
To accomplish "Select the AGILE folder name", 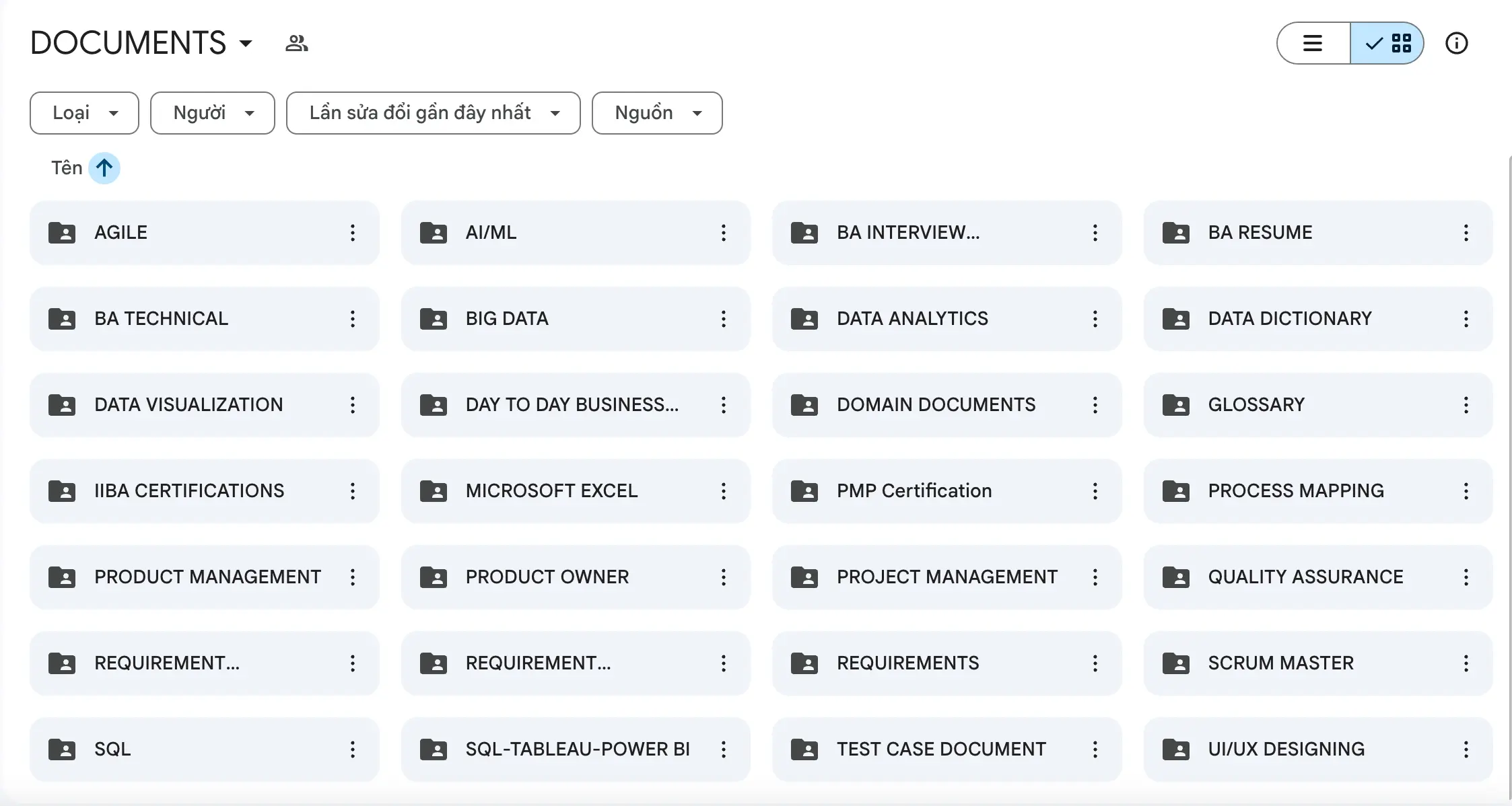I will pyautogui.click(x=121, y=233).
